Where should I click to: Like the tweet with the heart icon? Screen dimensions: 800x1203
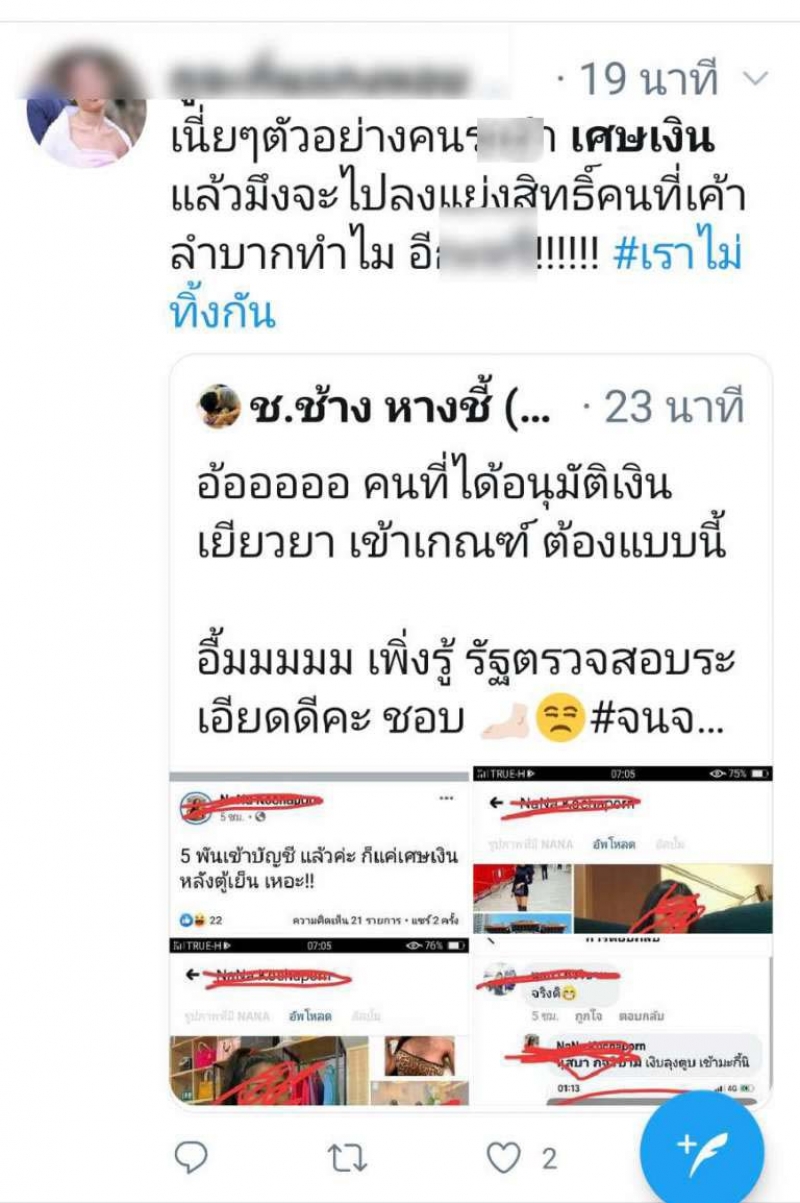point(503,1158)
